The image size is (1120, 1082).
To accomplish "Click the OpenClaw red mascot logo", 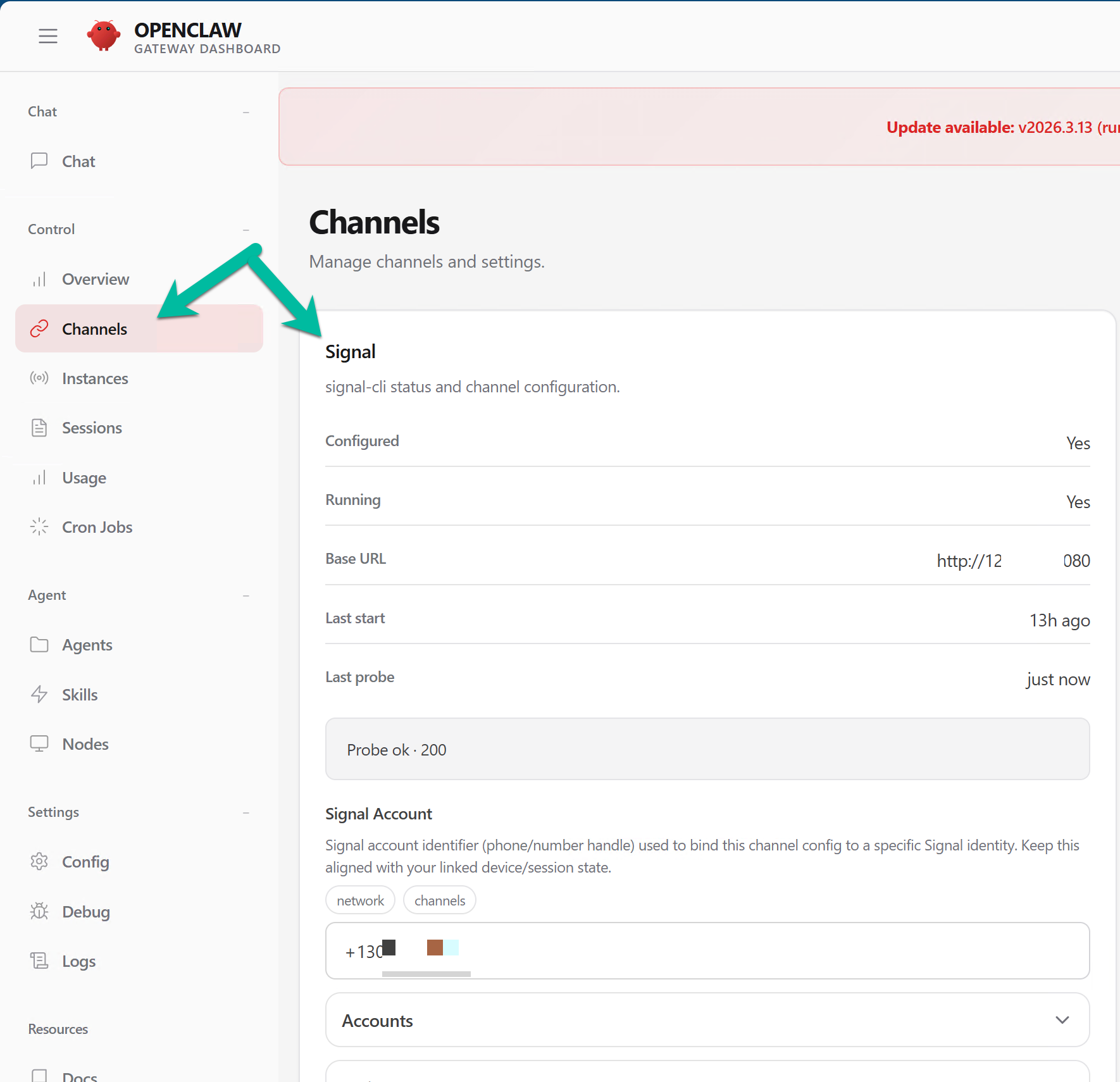I will [x=104, y=36].
